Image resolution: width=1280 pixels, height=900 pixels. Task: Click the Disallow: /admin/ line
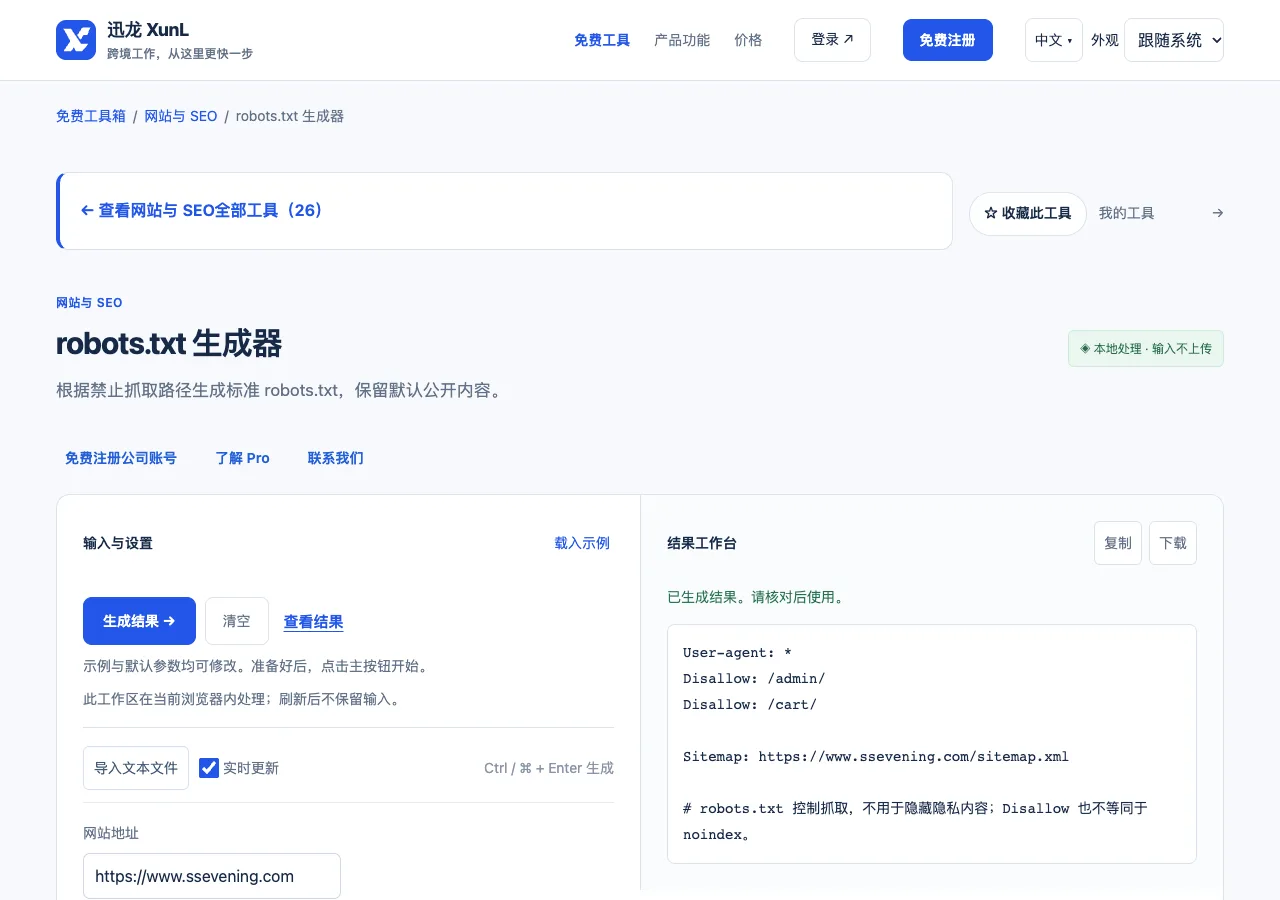tap(754, 679)
